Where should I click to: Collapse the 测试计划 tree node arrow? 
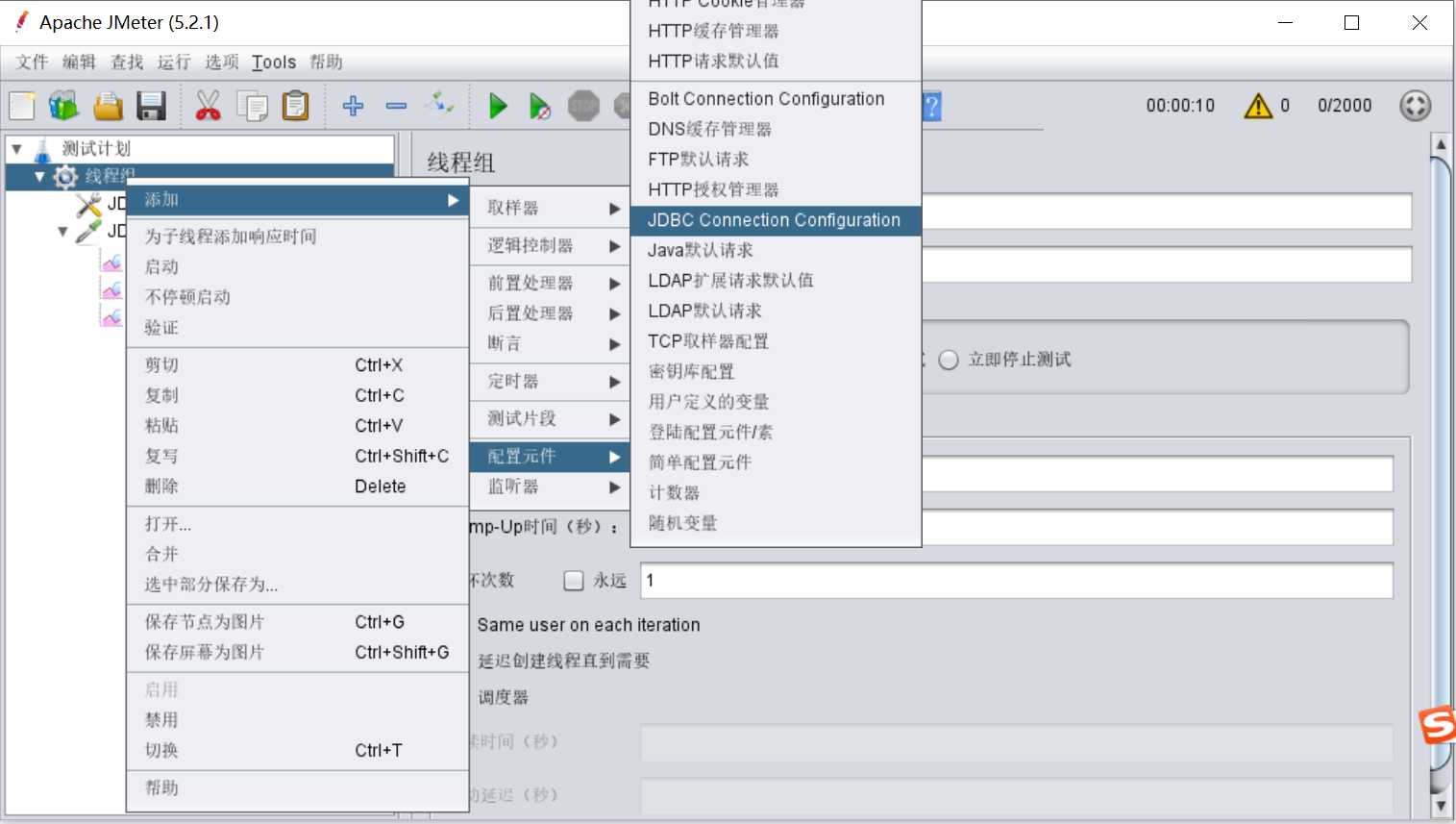click(x=16, y=149)
